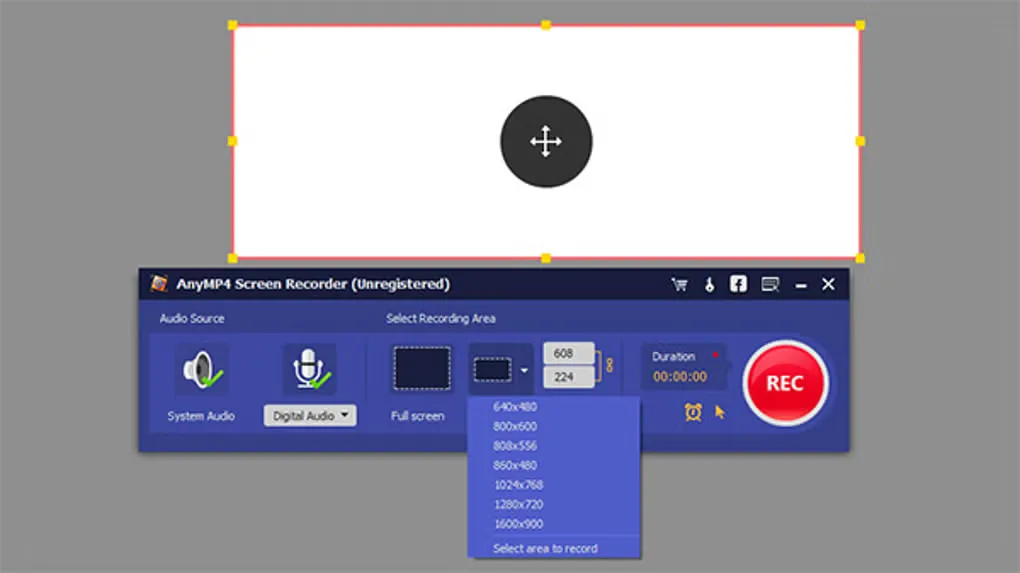The image size is (1020, 573).
Task: Click the left-middle yellow region handle
Action: click(x=232, y=141)
